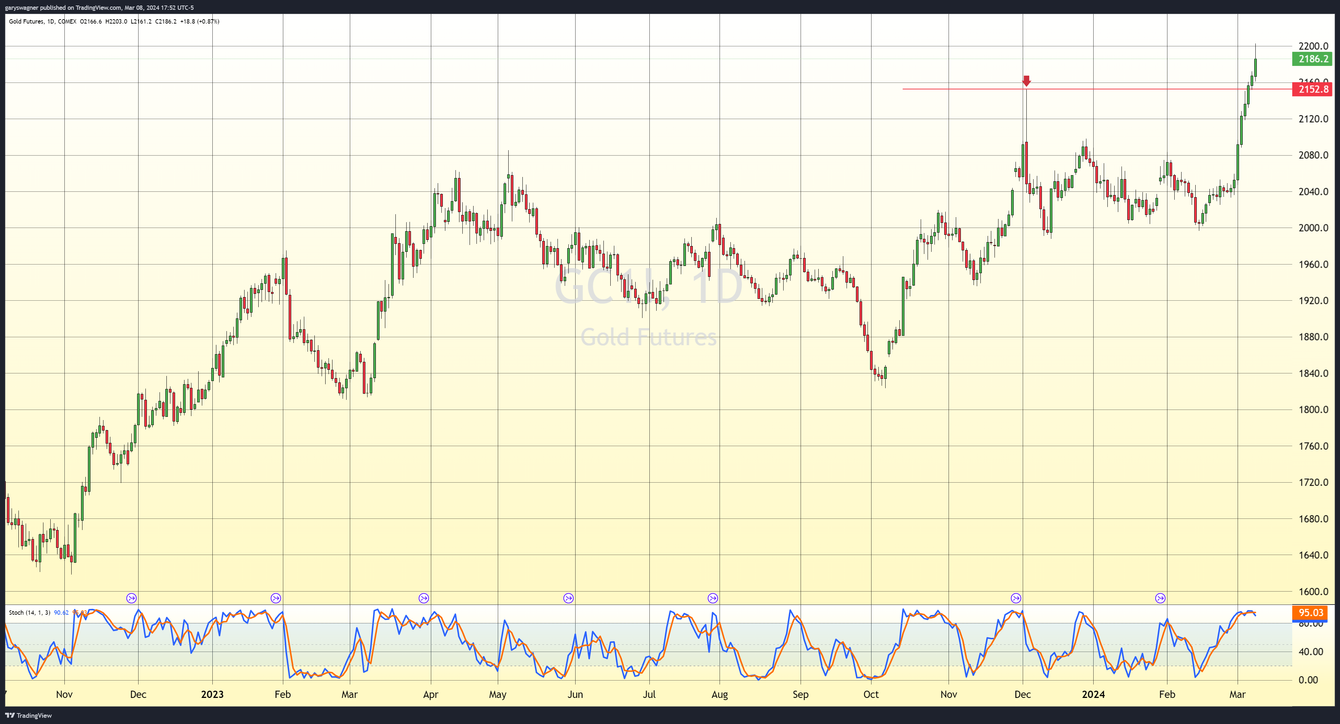1340x724 pixels.
Task: Click the contract rollover icon above the Feb 2023 label
Action: tap(277, 598)
